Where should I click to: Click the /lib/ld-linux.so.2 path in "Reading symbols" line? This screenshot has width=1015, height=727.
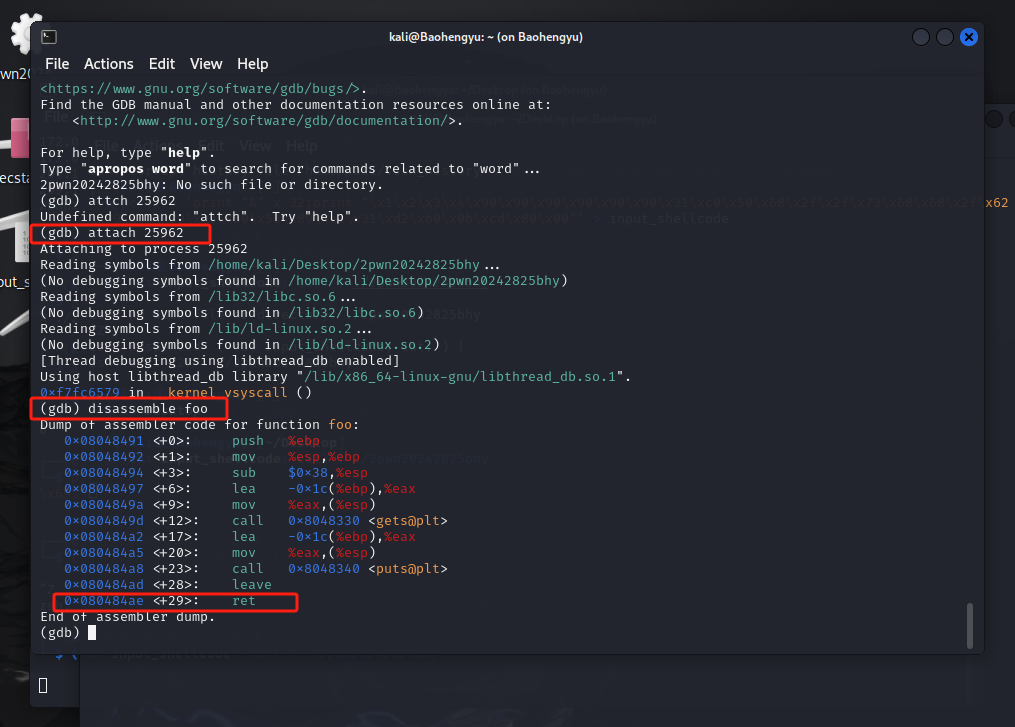[280, 329]
